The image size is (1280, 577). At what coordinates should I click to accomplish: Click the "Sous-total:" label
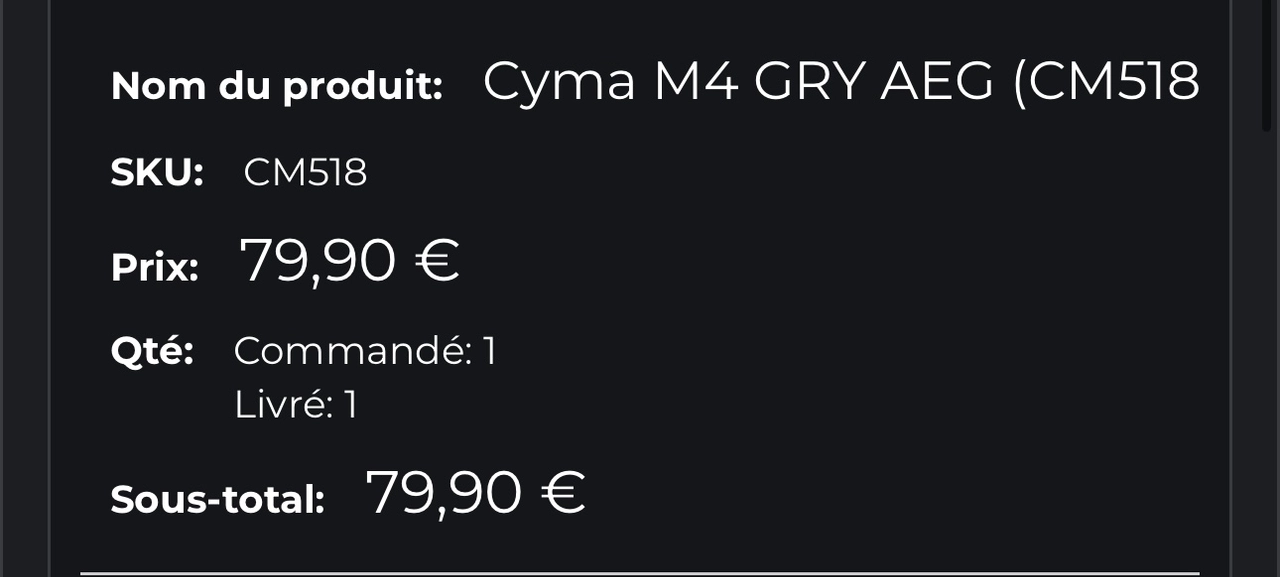tap(217, 499)
